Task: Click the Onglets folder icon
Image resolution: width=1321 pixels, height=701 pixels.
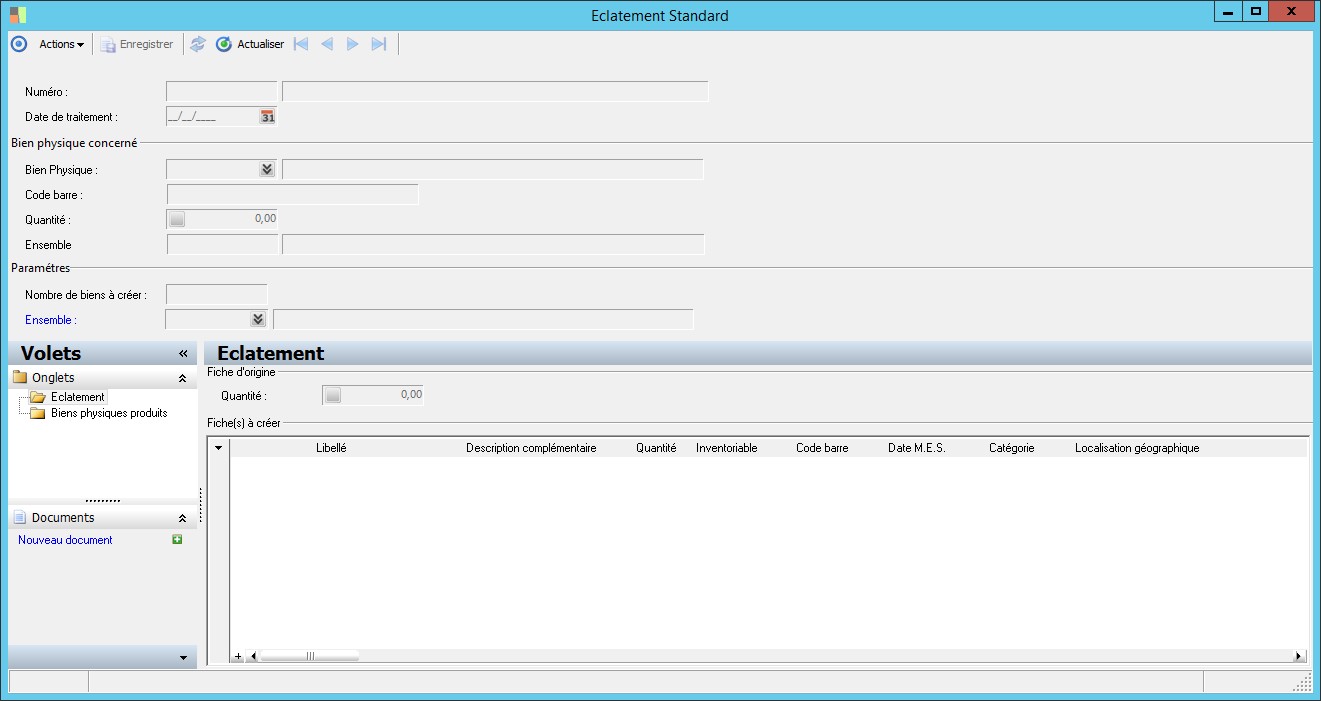Action: click(20, 378)
